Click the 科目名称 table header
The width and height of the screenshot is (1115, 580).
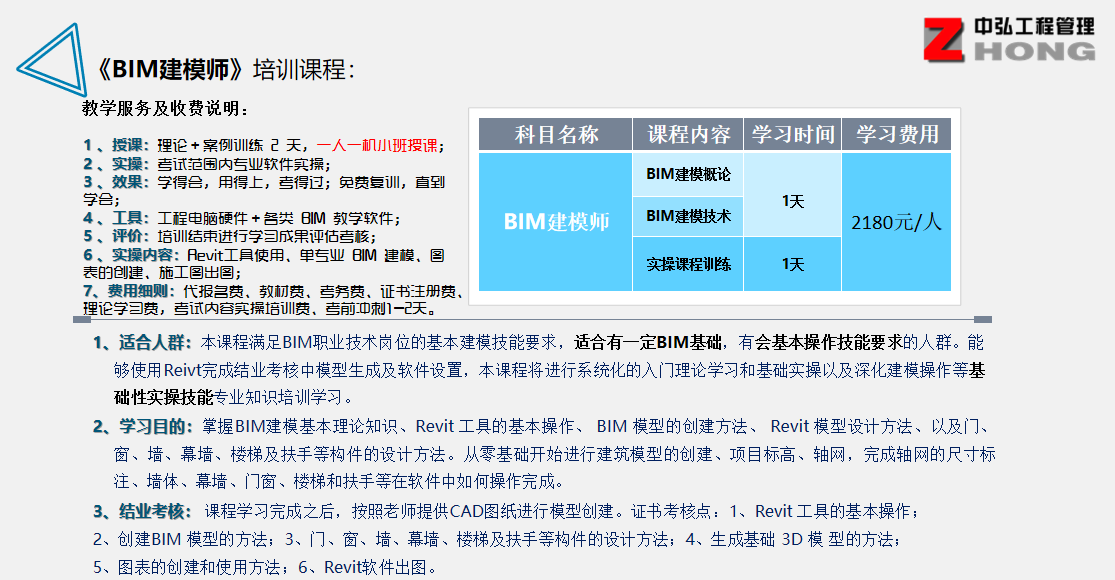pos(556,135)
